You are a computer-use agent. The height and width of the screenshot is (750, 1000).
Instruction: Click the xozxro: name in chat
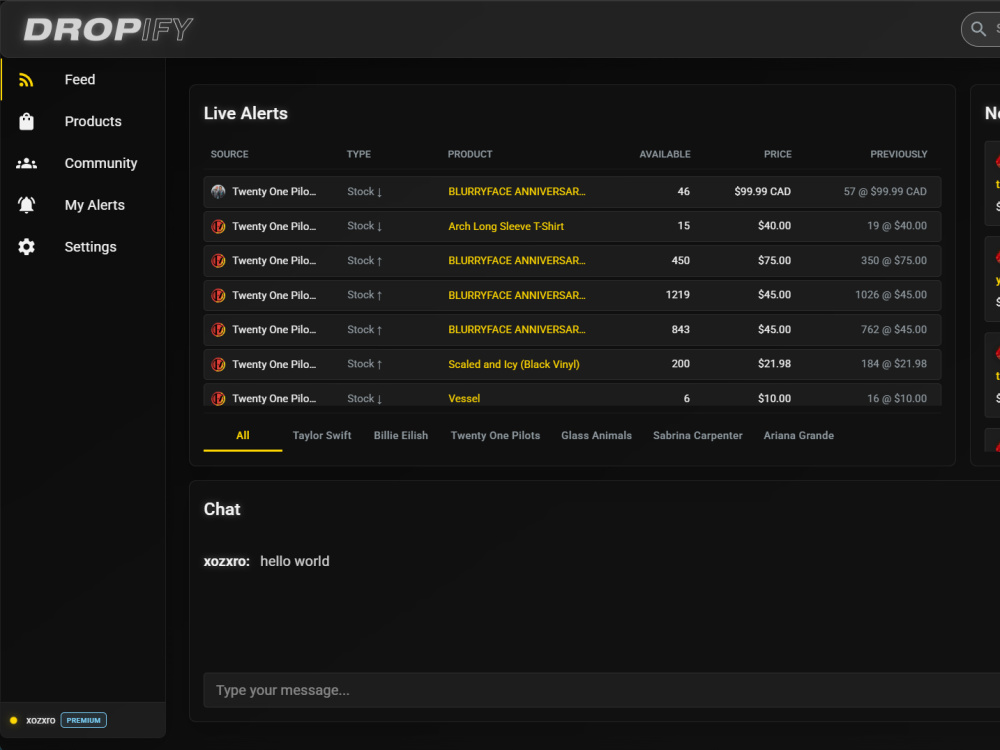click(x=226, y=561)
